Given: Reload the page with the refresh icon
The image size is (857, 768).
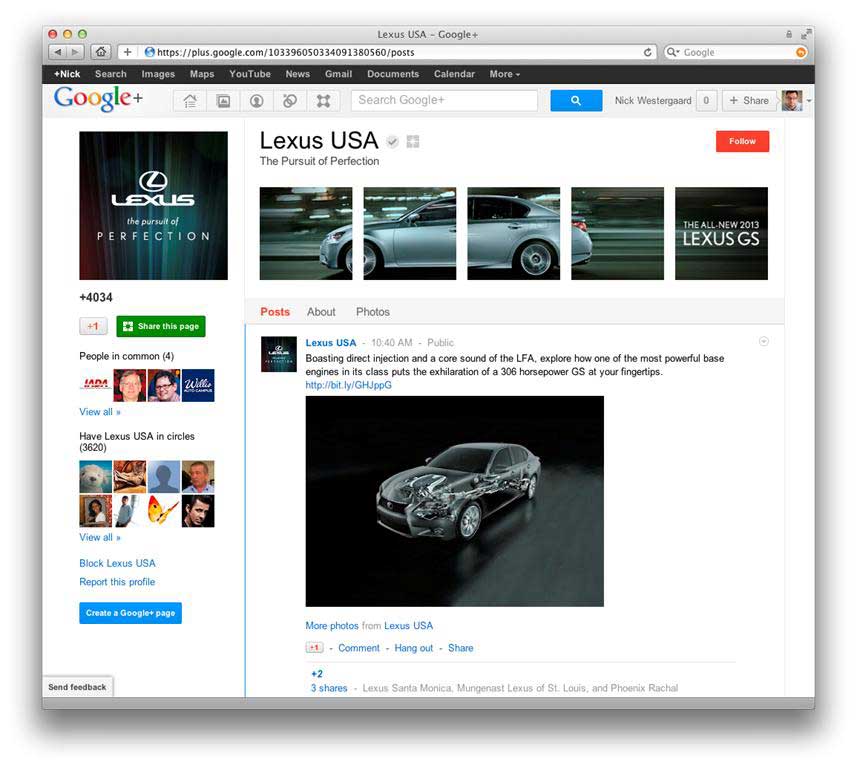Looking at the screenshot, I should (x=648, y=52).
